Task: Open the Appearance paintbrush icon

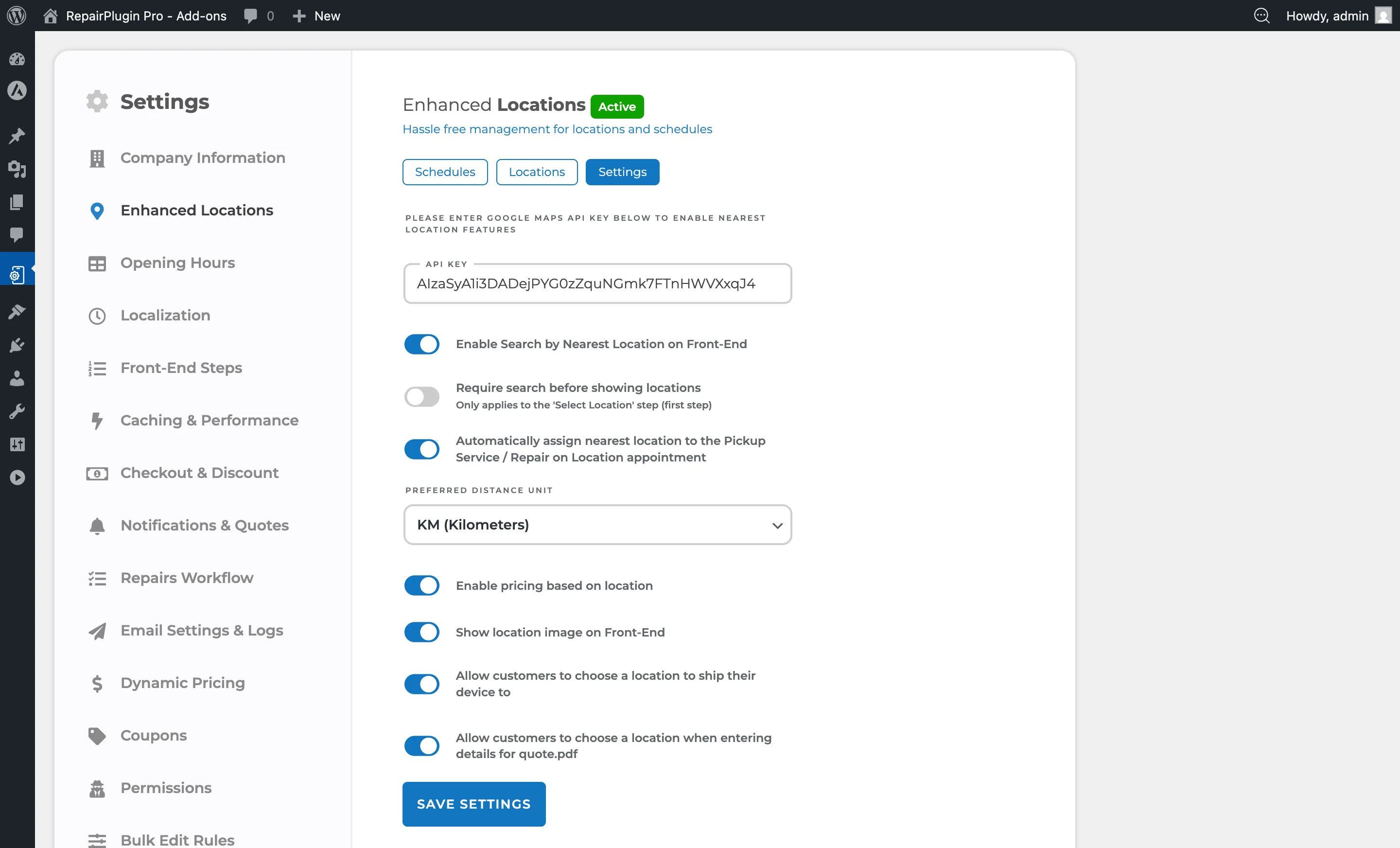Action: [x=17, y=312]
